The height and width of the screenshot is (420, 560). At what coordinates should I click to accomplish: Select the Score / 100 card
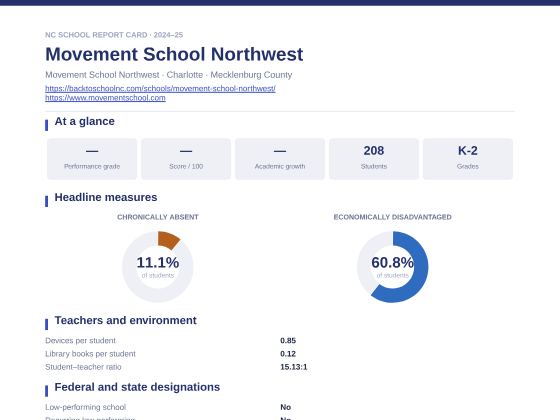186,159
